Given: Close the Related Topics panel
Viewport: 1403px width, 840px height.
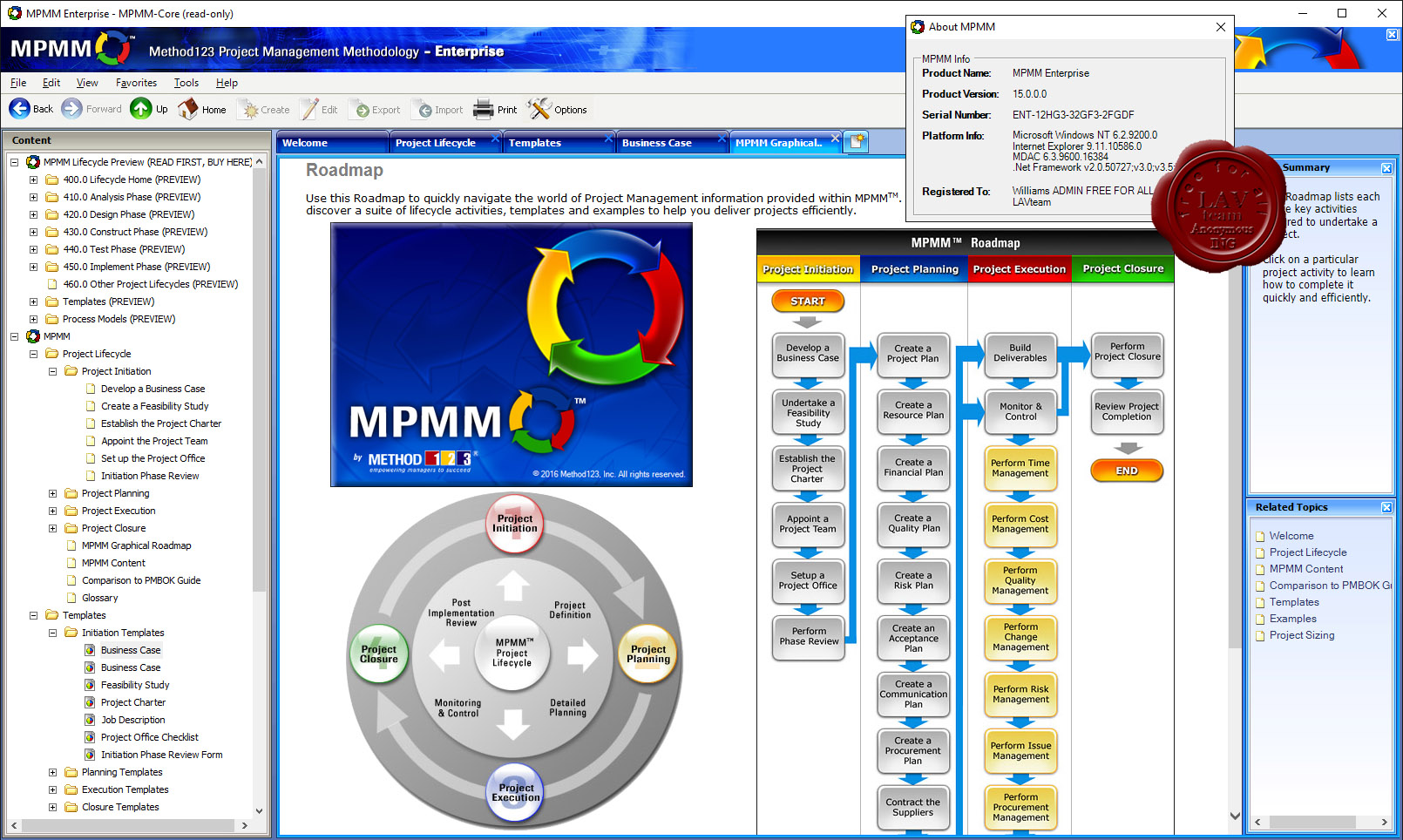Looking at the screenshot, I should coord(1386,507).
